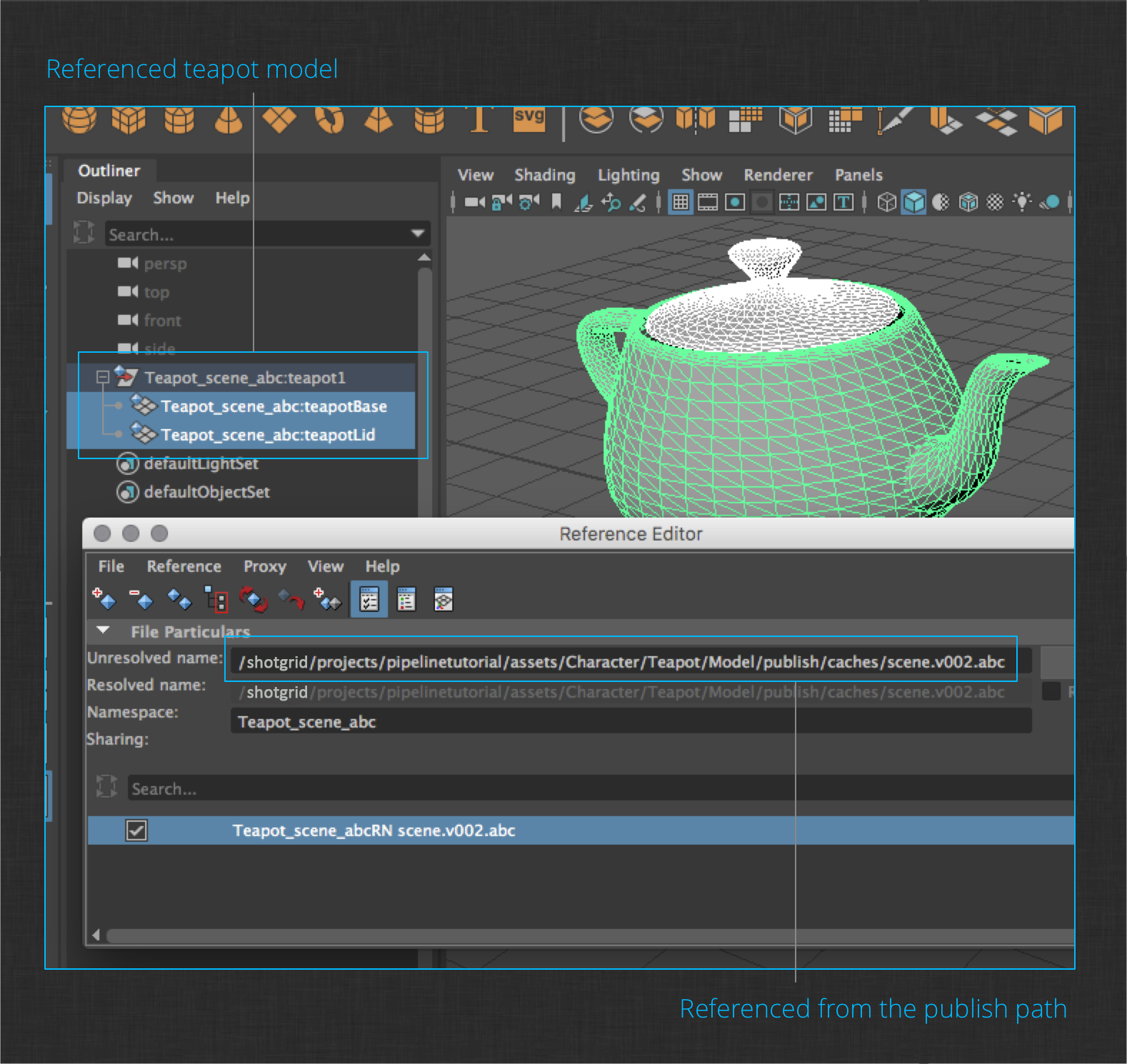Open the Outliner search filter dropdown

pos(418,234)
